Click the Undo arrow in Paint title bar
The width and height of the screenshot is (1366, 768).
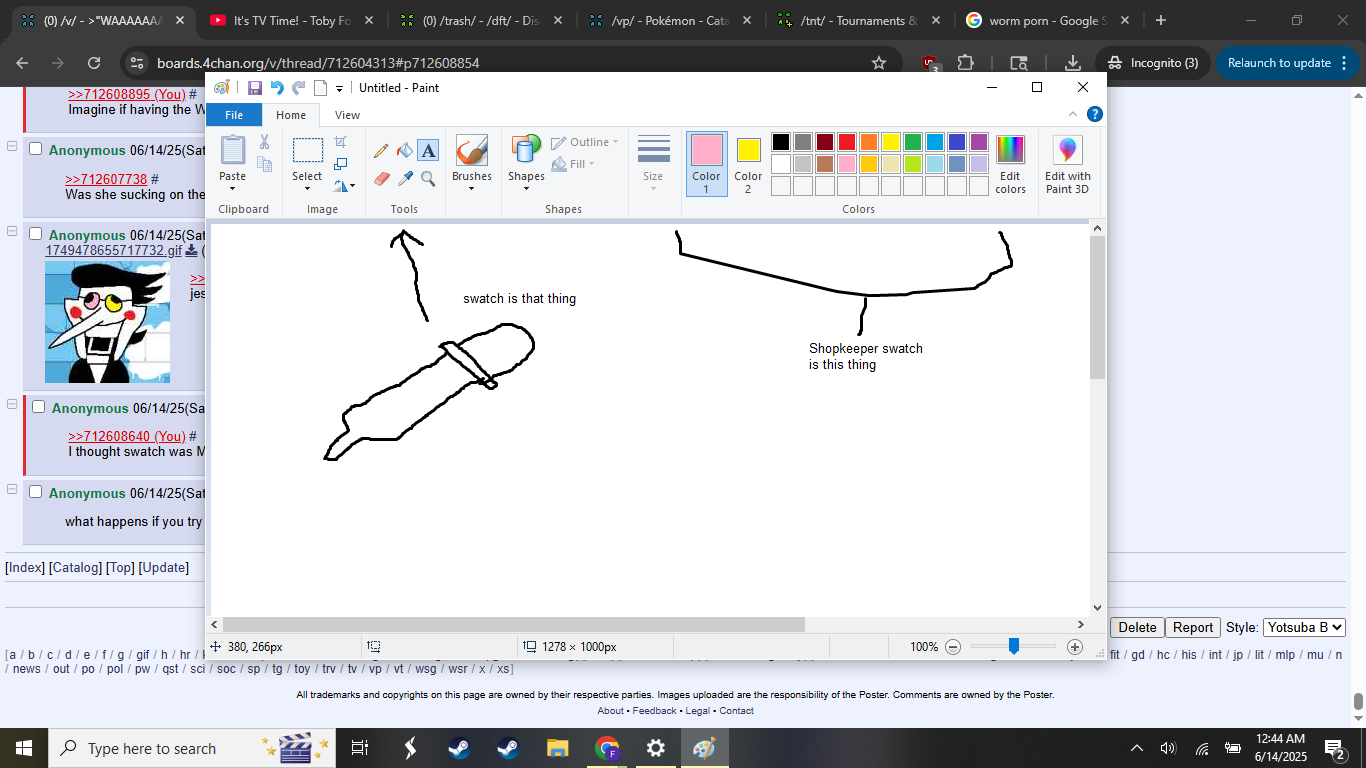tap(277, 88)
